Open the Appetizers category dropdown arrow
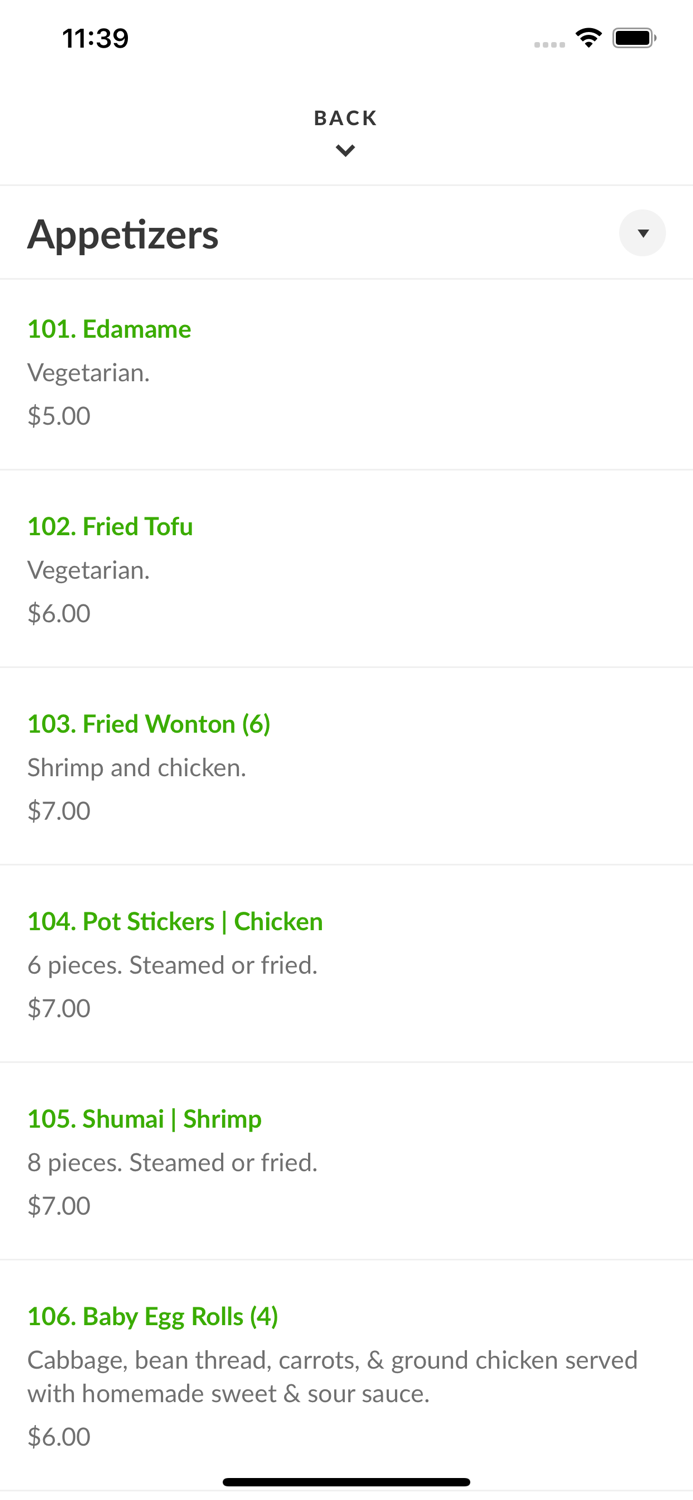693x1500 pixels. tap(642, 233)
